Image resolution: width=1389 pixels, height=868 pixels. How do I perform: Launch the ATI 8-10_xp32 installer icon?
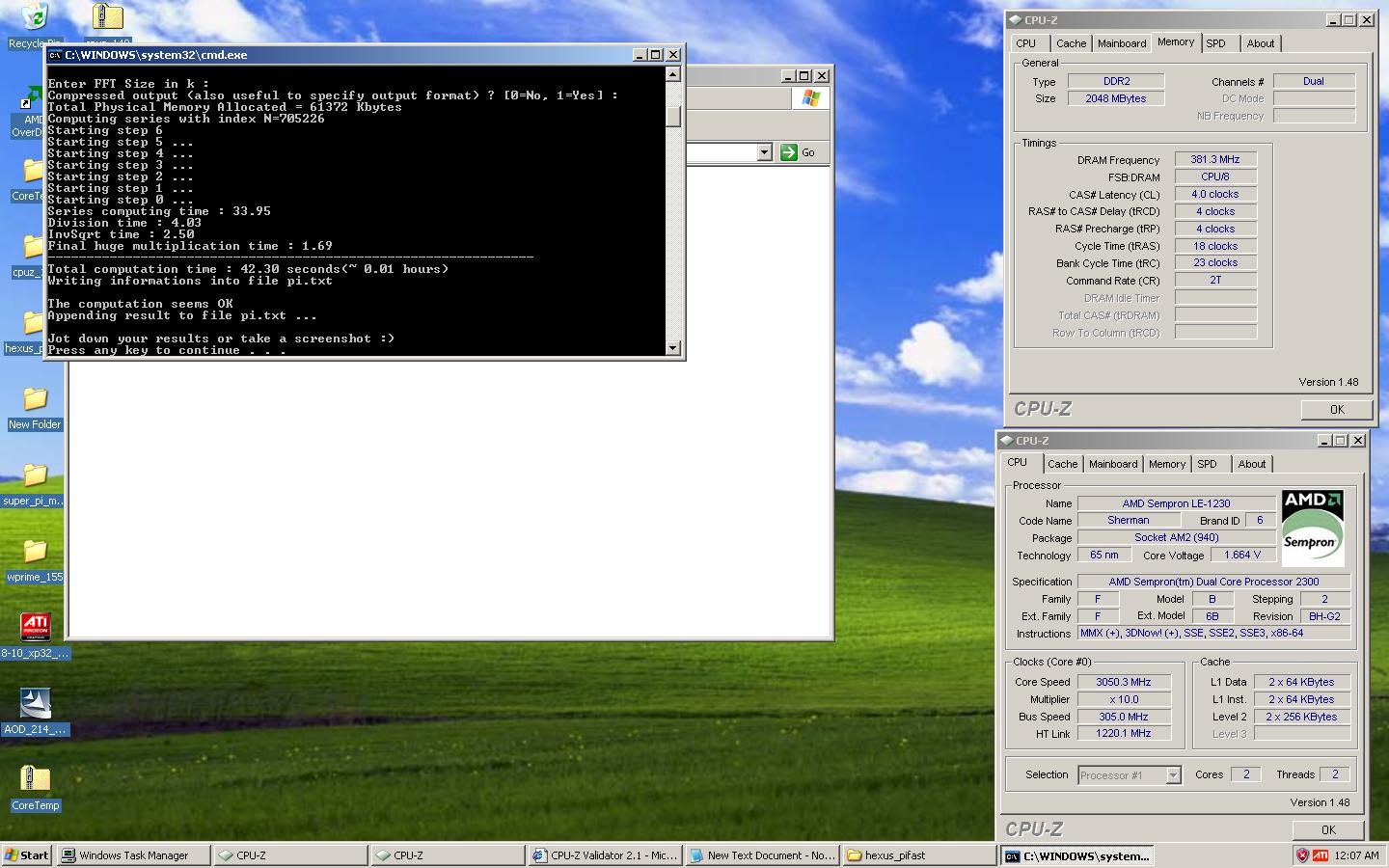coord(35,627)
